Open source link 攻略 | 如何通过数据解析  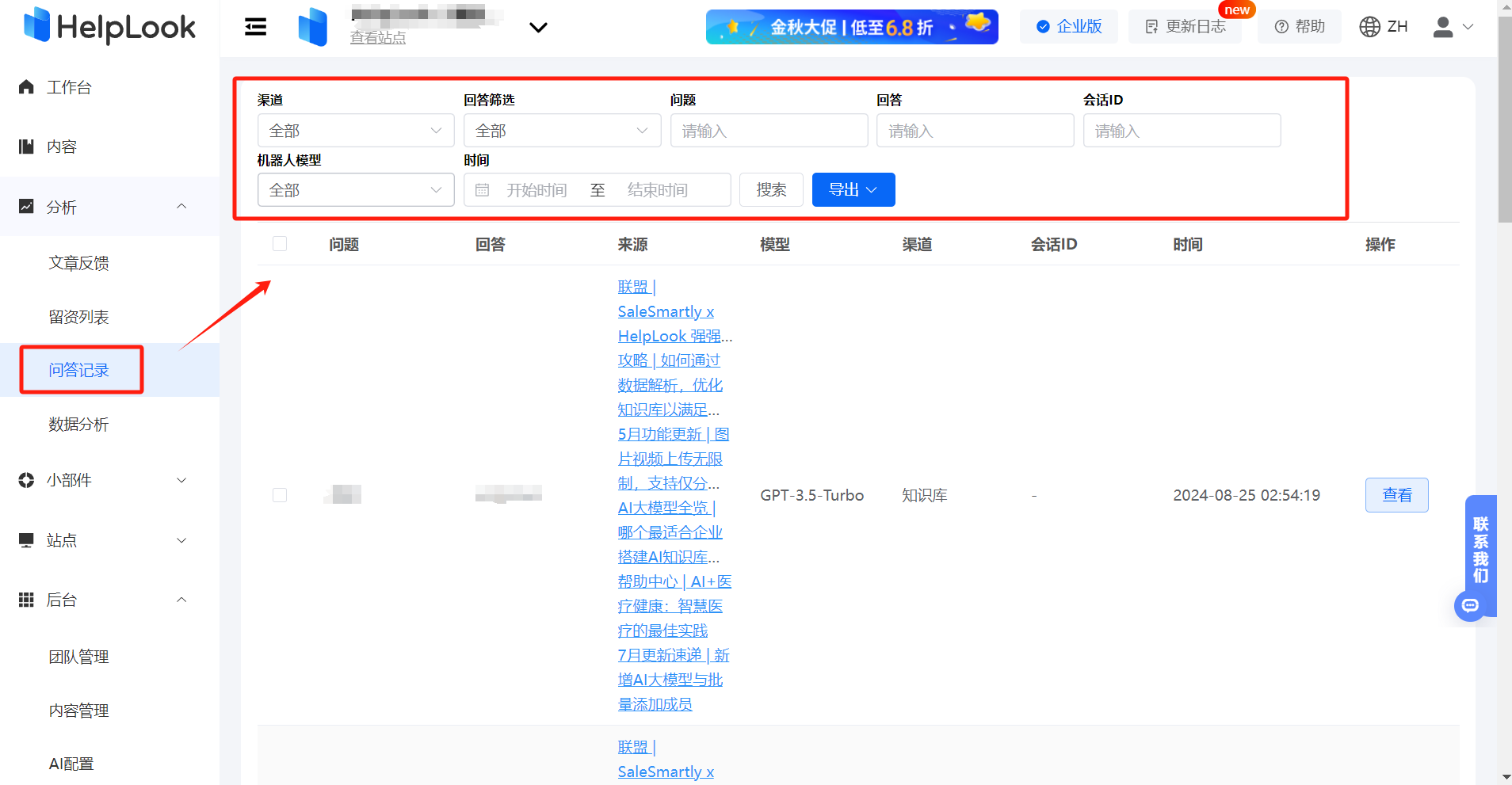670,385
